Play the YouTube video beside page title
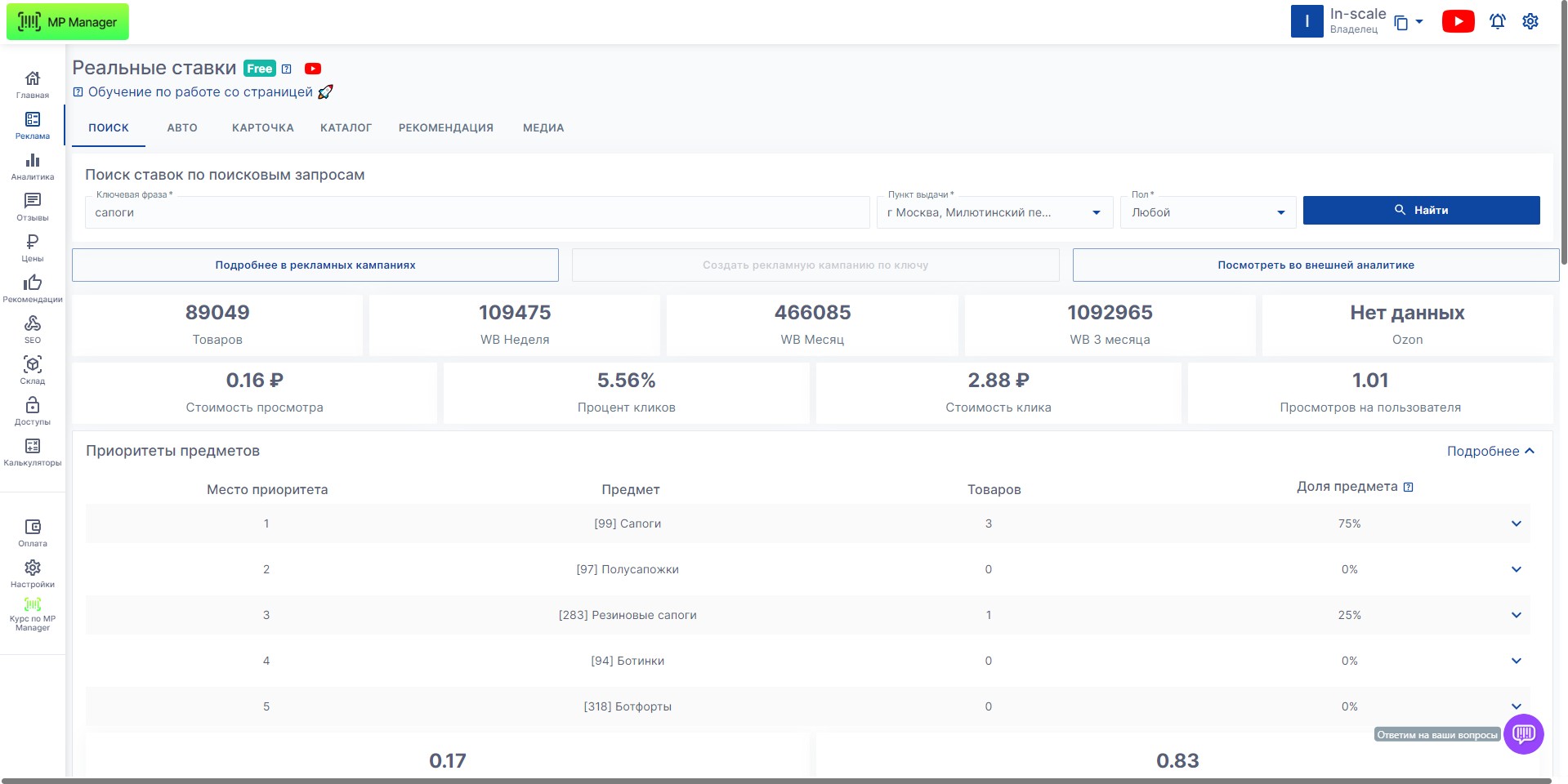 [x=313, y=69]
